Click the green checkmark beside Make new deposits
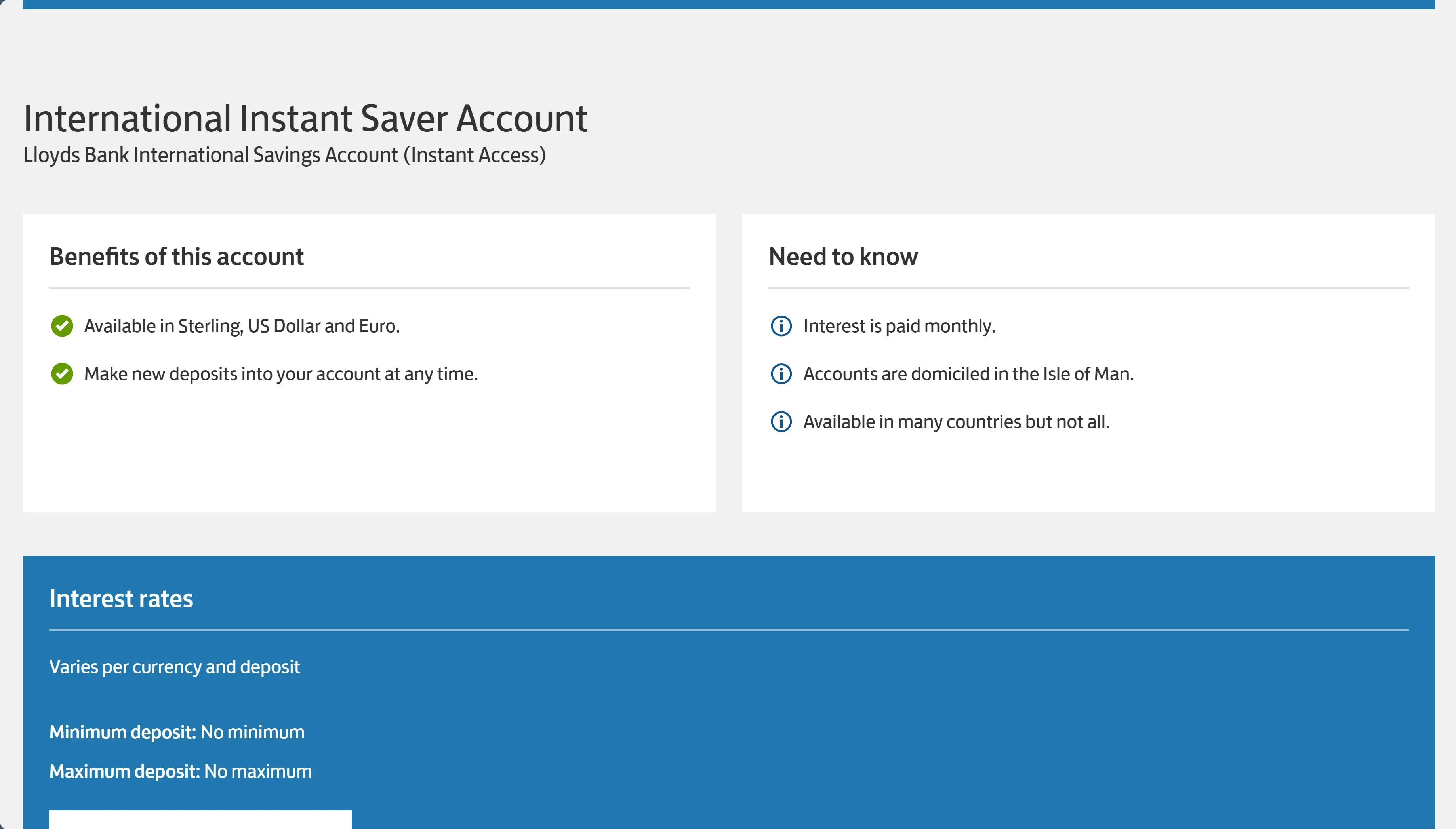The height and width of the screenshot is (829, 1456). tap(62, 373)
